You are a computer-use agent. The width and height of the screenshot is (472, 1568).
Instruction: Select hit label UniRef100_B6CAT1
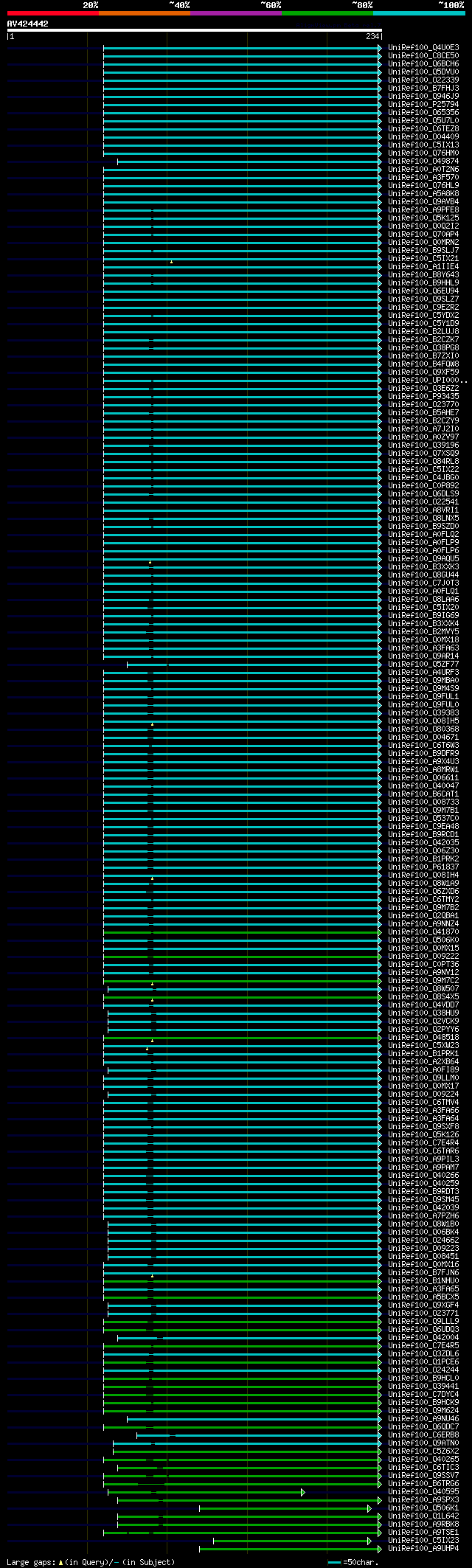coord(423,794)
